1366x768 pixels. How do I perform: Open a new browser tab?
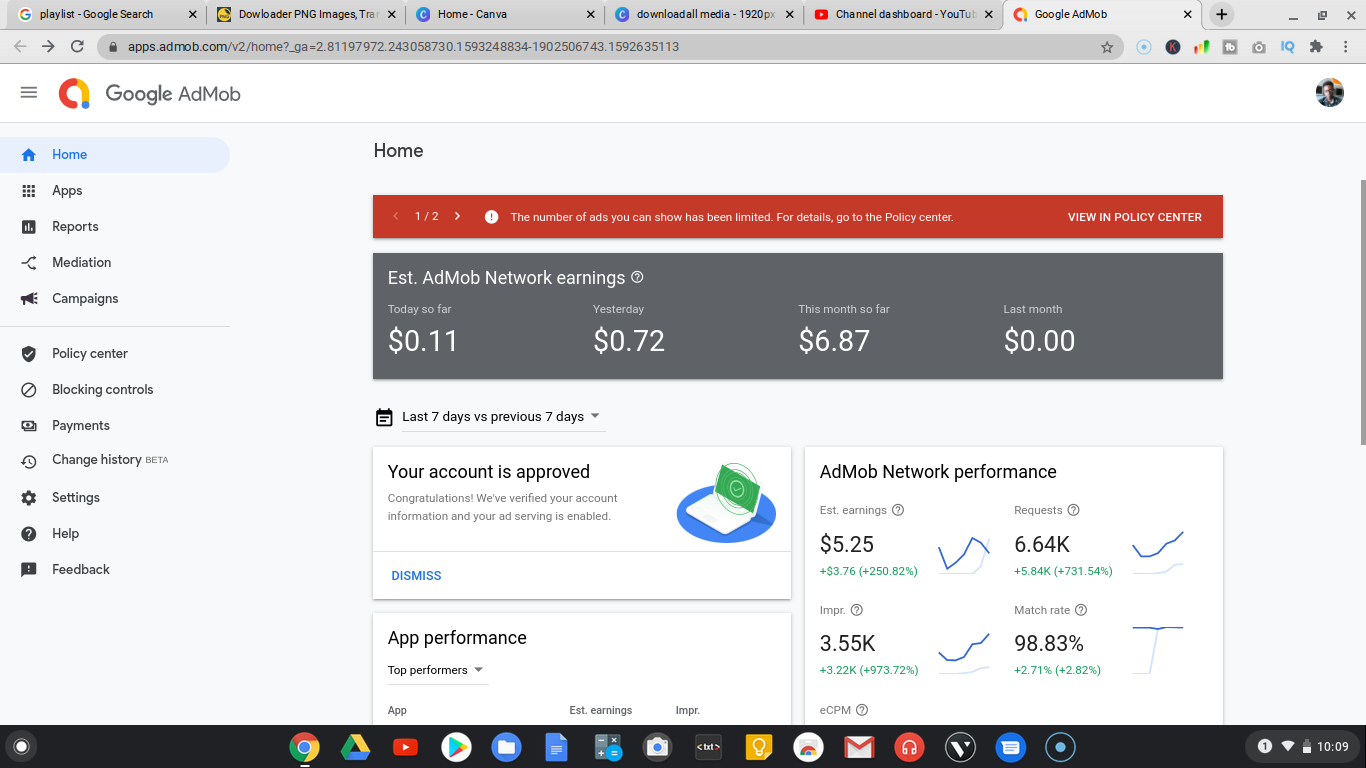1221,15
